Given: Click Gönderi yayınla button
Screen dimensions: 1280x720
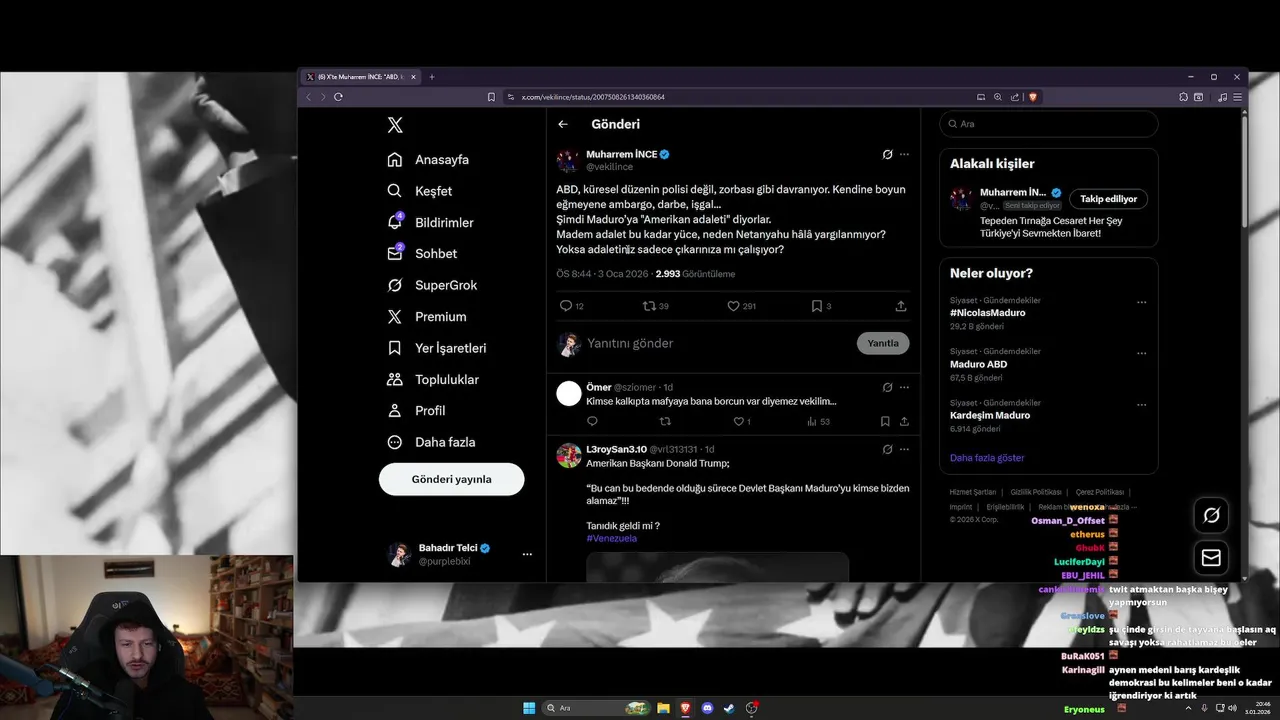Looking at the screenshot, I should tap(451, 479).
